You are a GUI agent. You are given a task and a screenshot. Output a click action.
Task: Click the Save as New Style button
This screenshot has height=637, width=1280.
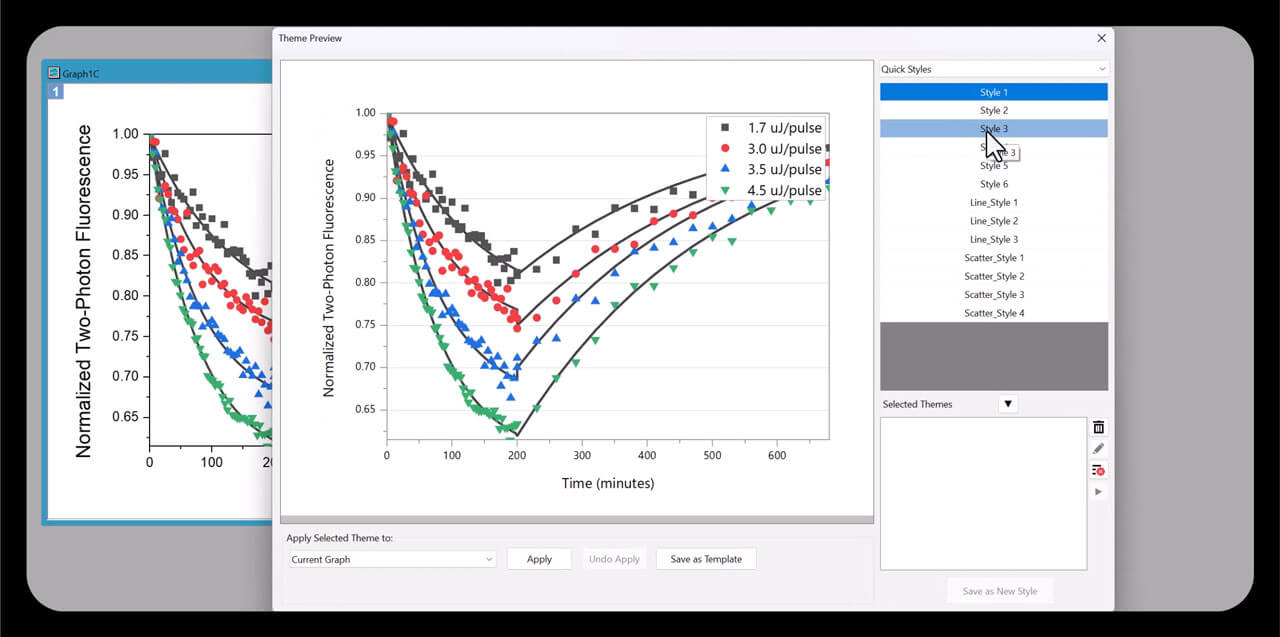[x=999, y=591]
